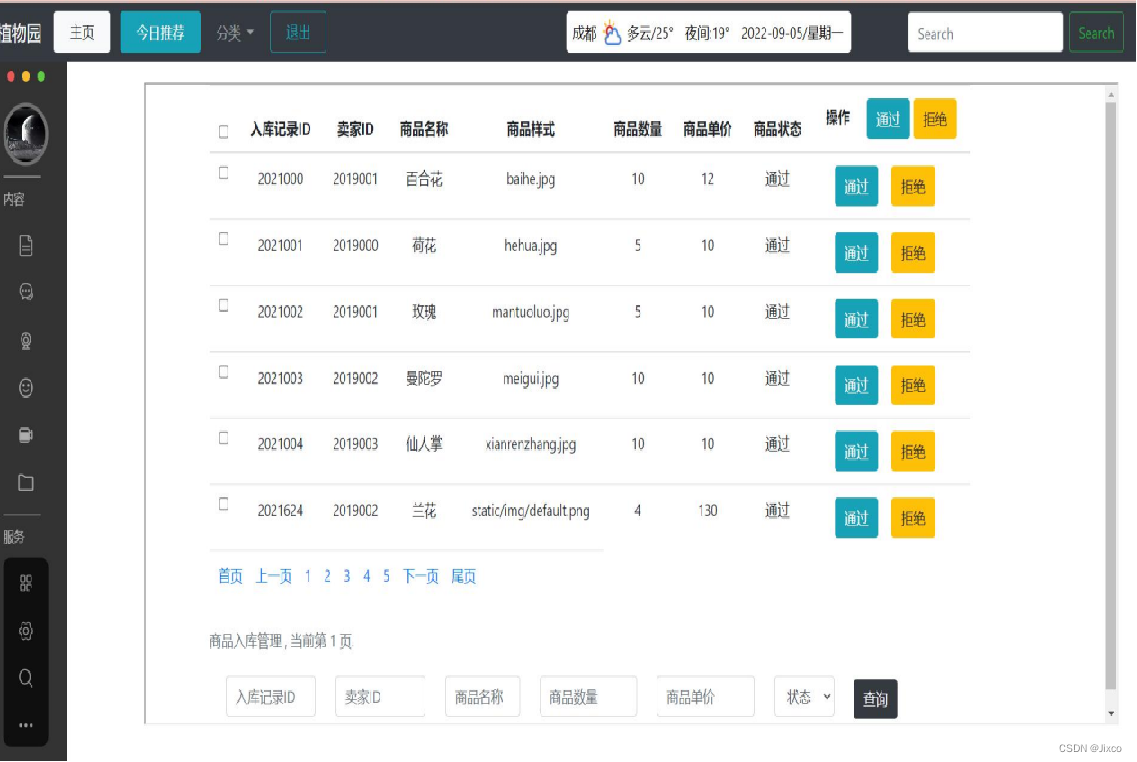Open the 状态 status dropdown

click(x=803, y=696)
